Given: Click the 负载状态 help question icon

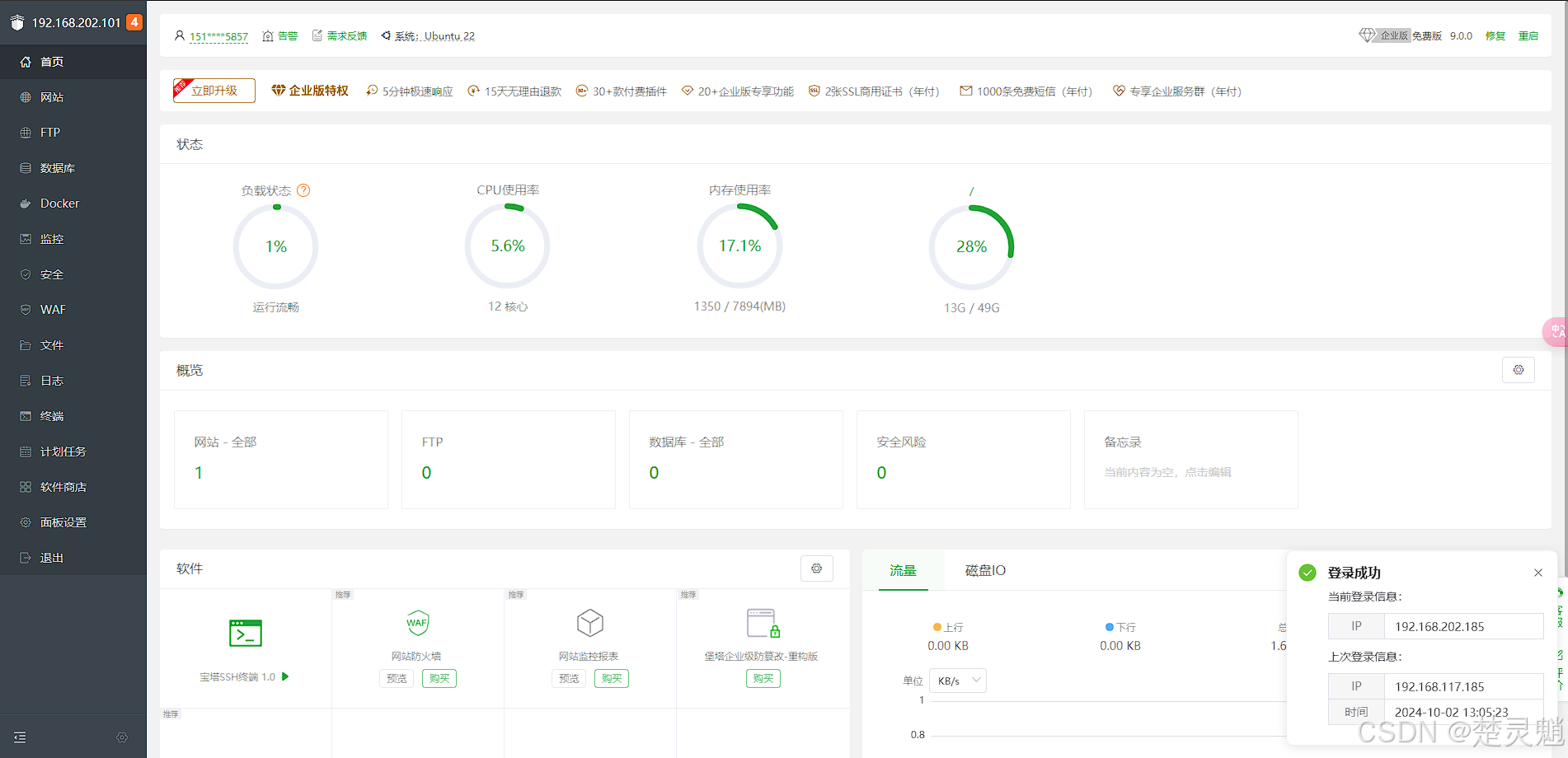Looking at the screenshot, I should tap(303, 190).
